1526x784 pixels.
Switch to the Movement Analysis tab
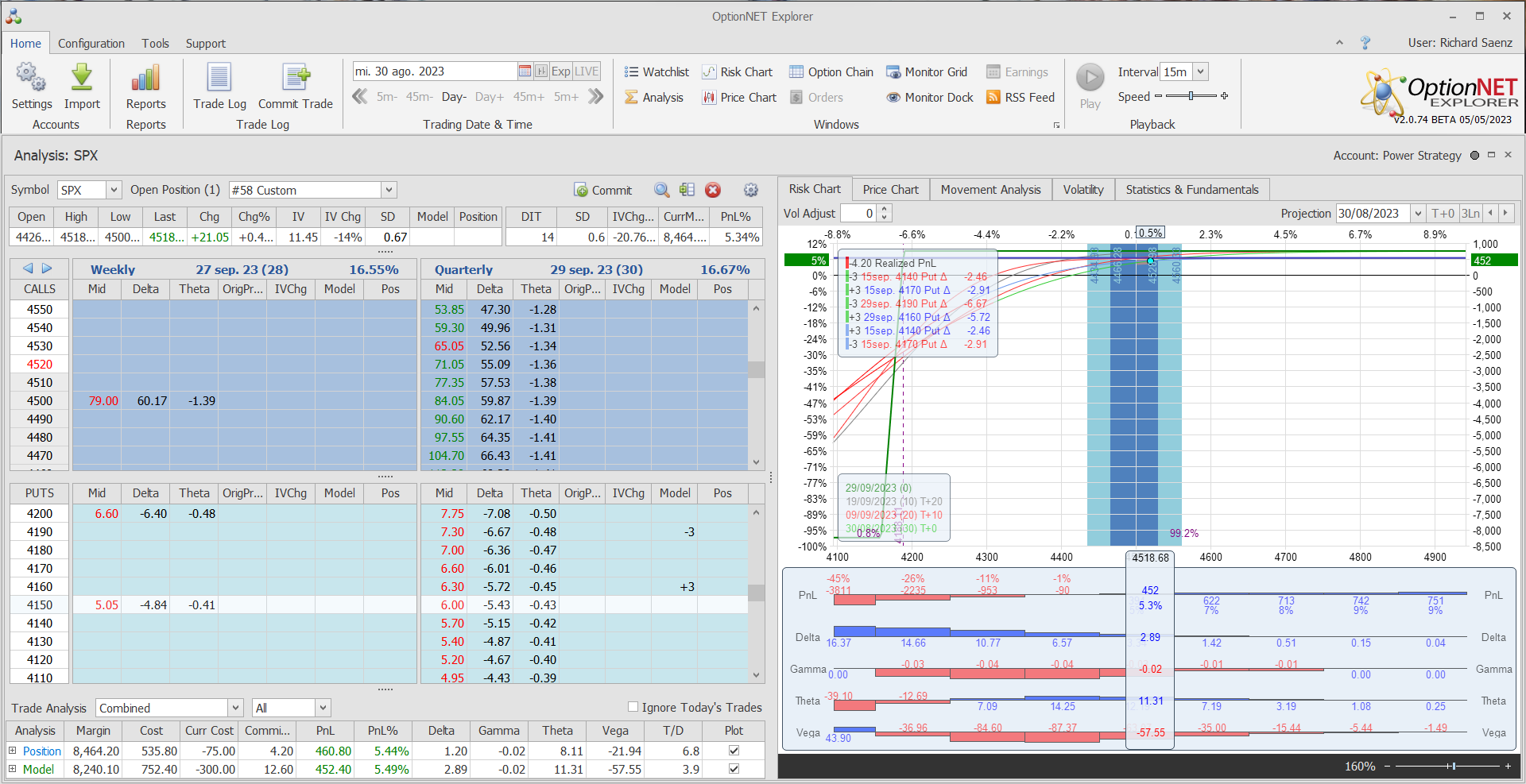click(990, 190)
